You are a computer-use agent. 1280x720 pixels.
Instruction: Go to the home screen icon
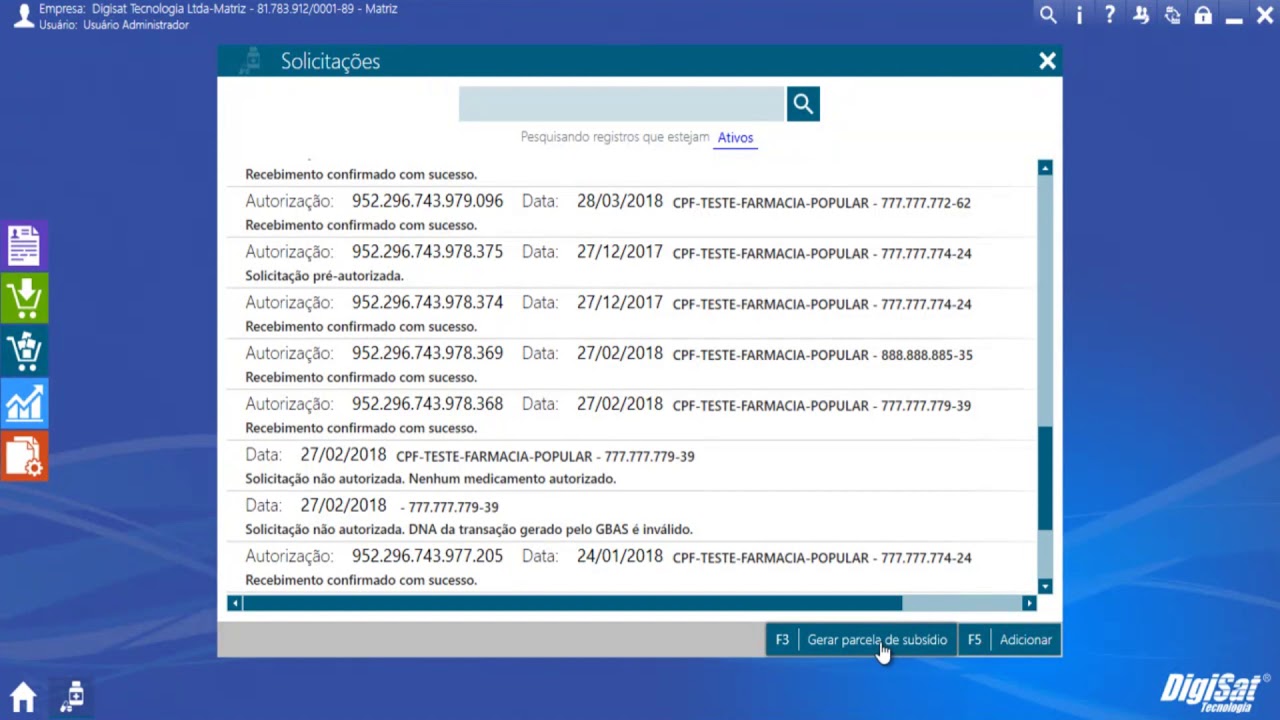click(x=23, y=696)
